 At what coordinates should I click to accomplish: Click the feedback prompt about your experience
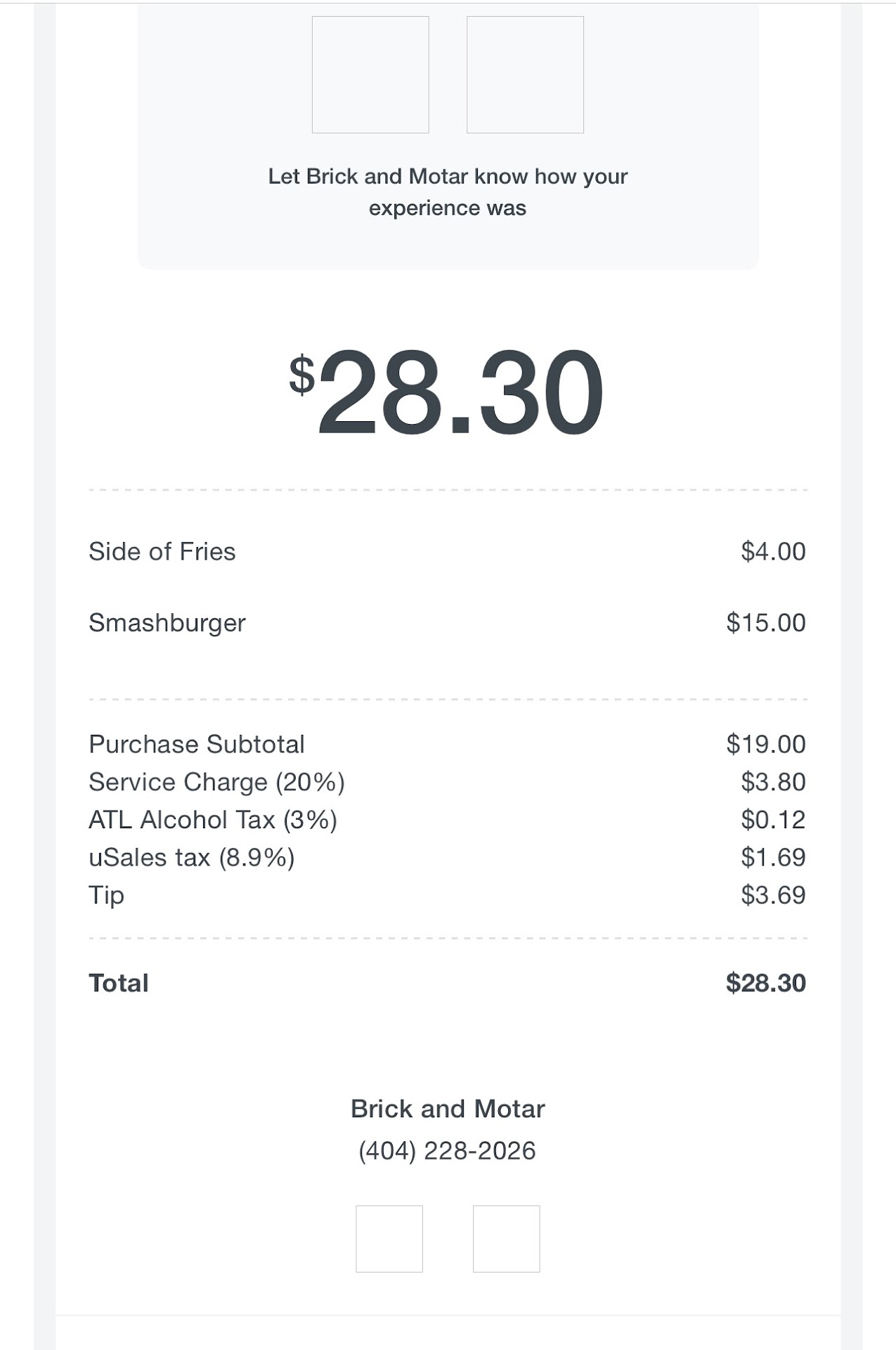tap(448, 192)
